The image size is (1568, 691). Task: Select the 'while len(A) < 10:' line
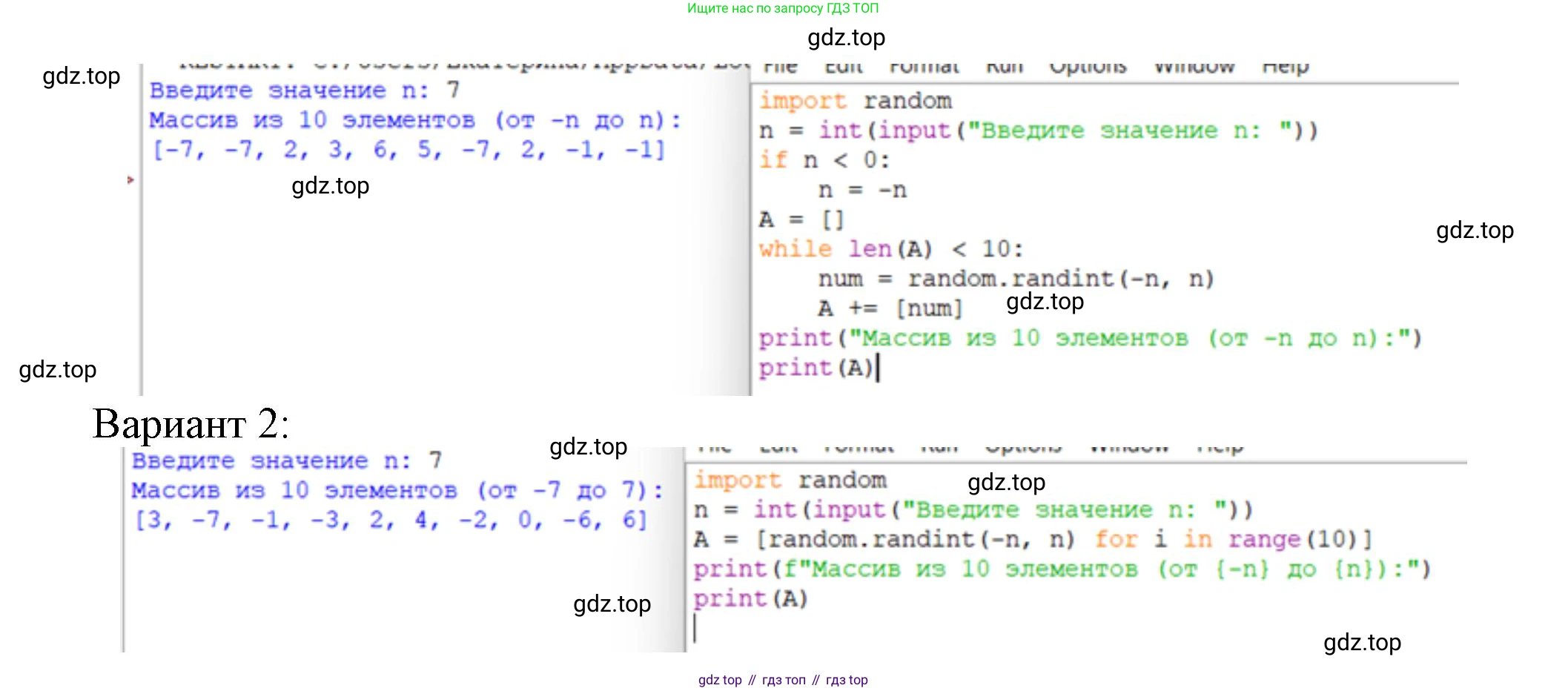(890, 249)
